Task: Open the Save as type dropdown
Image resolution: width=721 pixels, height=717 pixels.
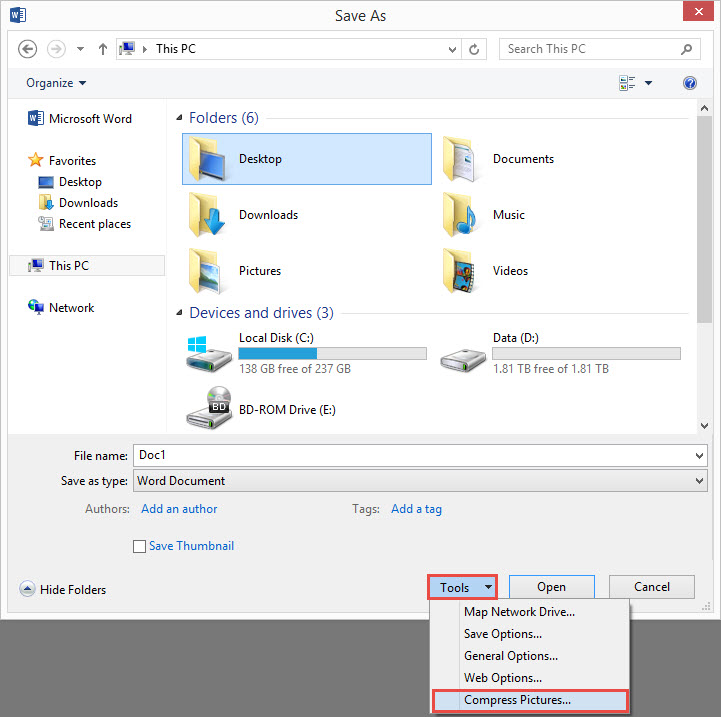Action: pyautogui.click(x=420, y=481)
